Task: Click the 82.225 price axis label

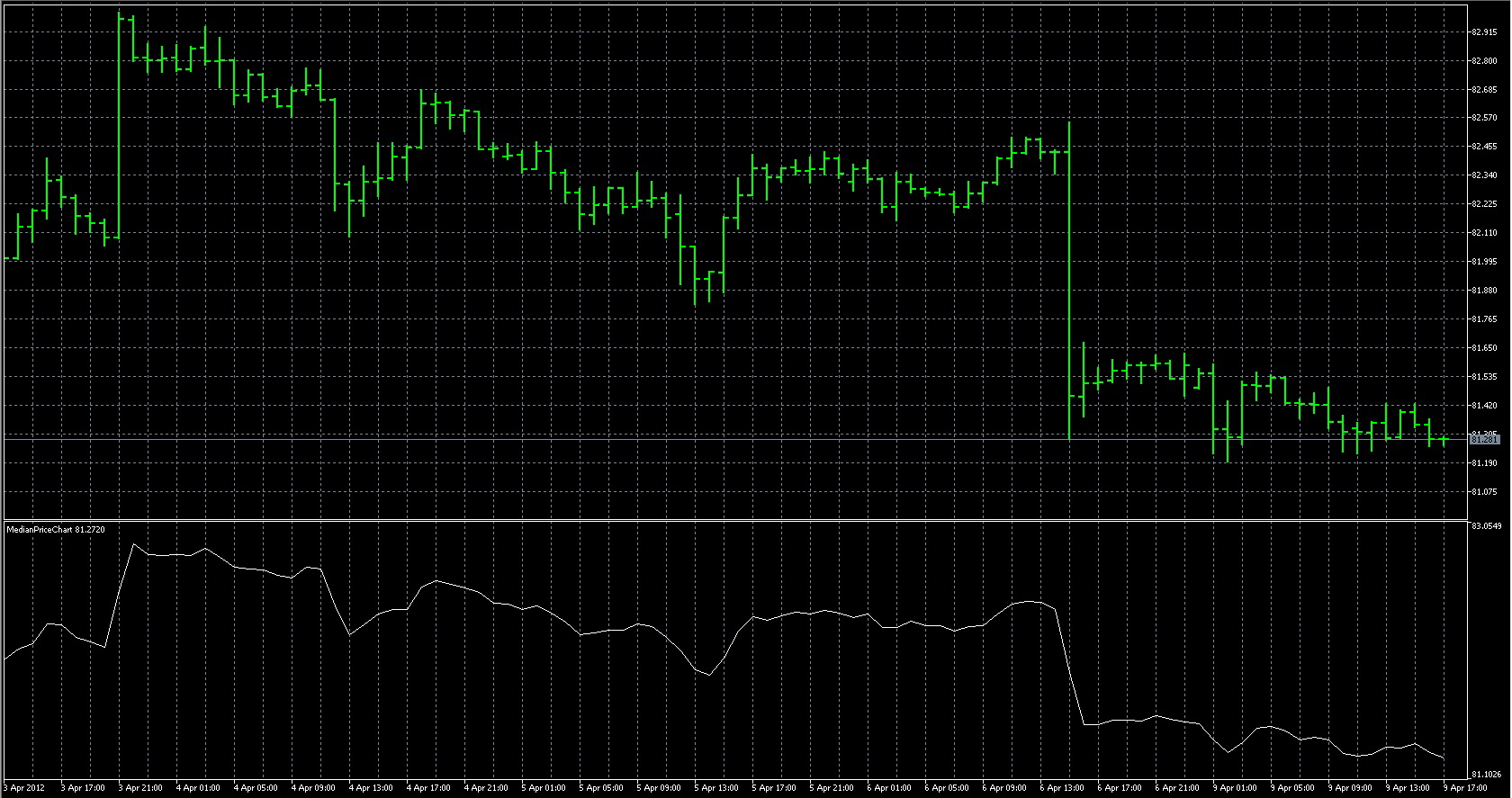Action: (1484, 204)
